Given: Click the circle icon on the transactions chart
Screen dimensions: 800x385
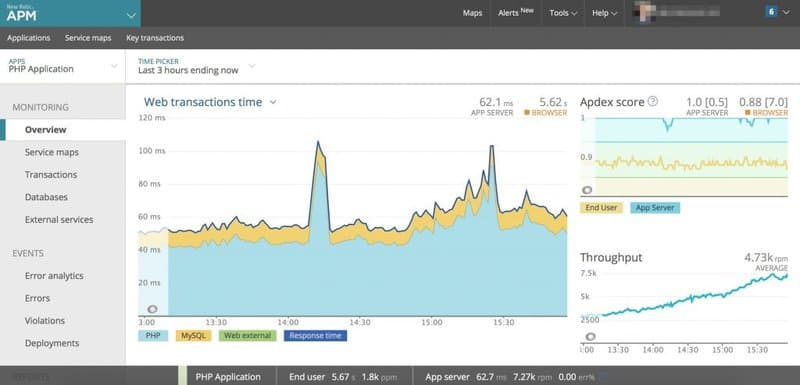Looking at the screenshot, I should point(152,309).
